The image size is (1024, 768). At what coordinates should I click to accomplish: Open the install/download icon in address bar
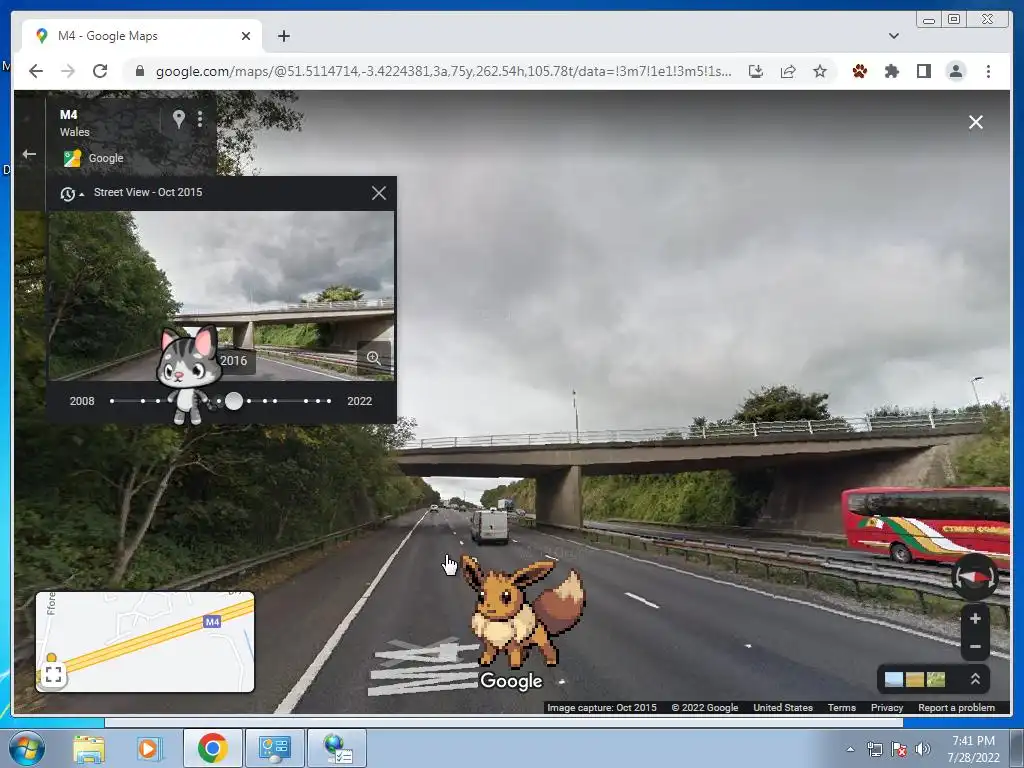756,71
